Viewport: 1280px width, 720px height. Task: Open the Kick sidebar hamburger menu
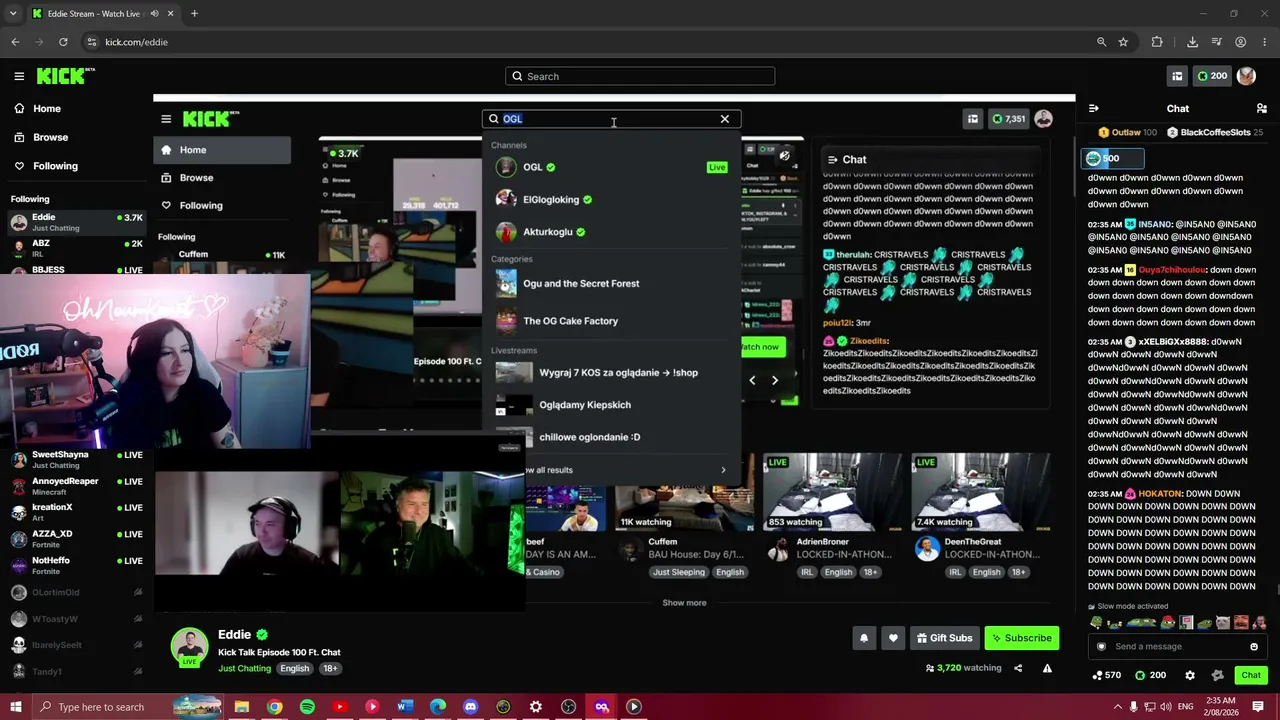tap(19, 76)
